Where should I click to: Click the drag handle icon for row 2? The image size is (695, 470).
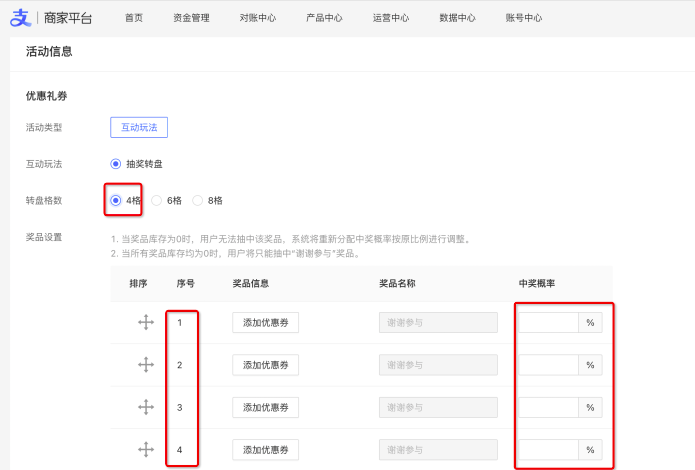145,365
